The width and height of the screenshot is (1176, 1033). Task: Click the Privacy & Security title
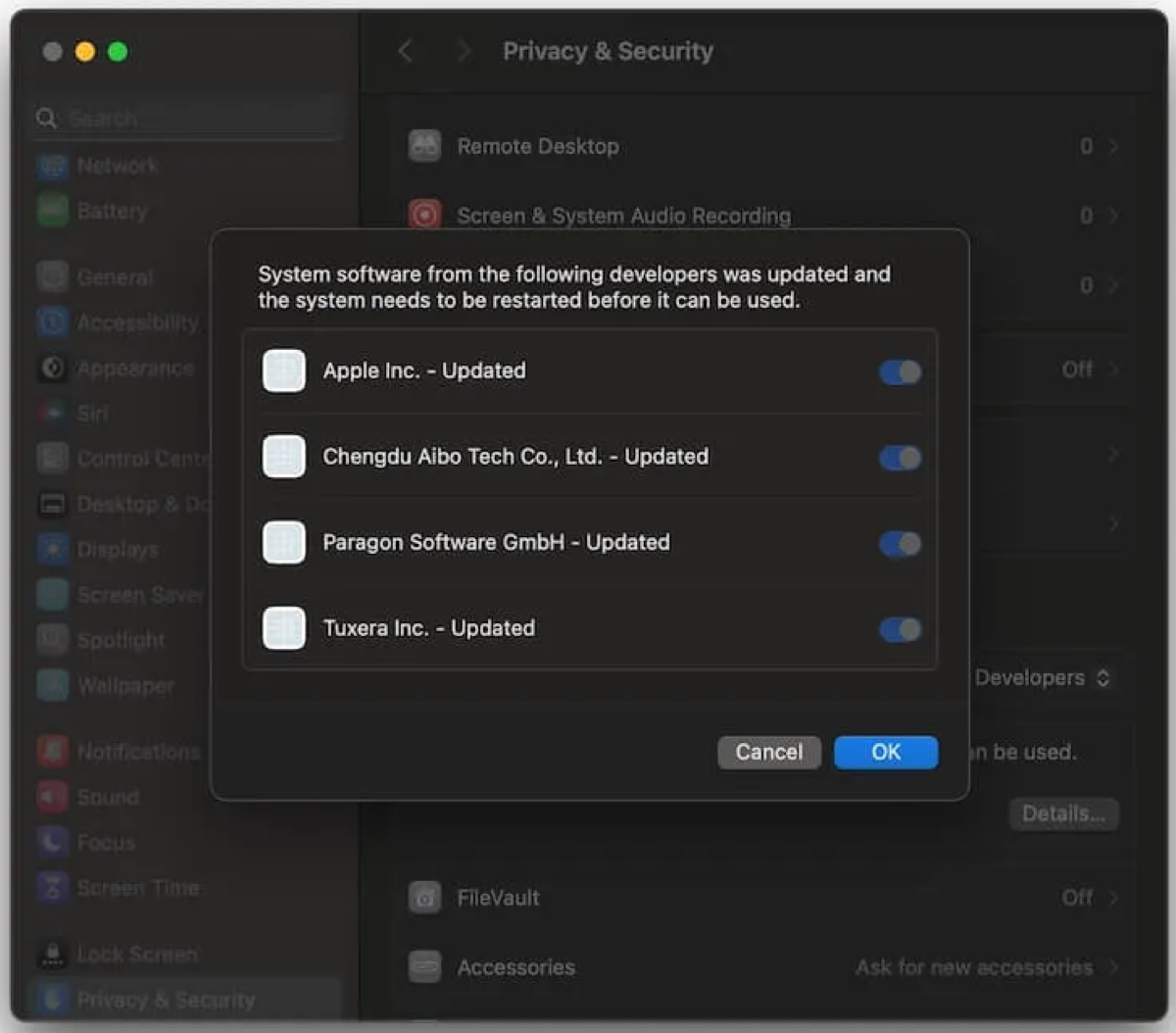[x=608, y=51]
